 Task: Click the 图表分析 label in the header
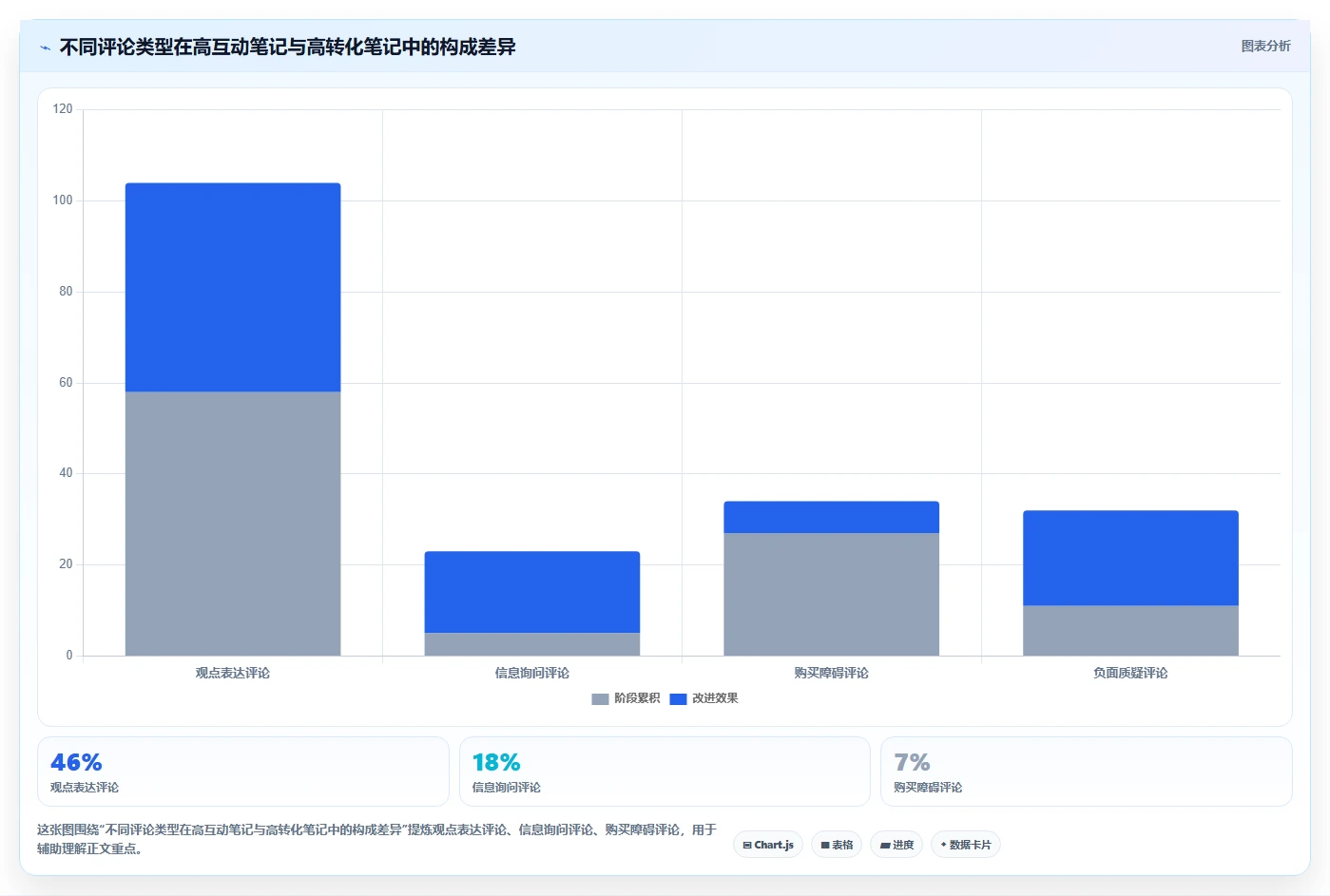point(1265,46)
